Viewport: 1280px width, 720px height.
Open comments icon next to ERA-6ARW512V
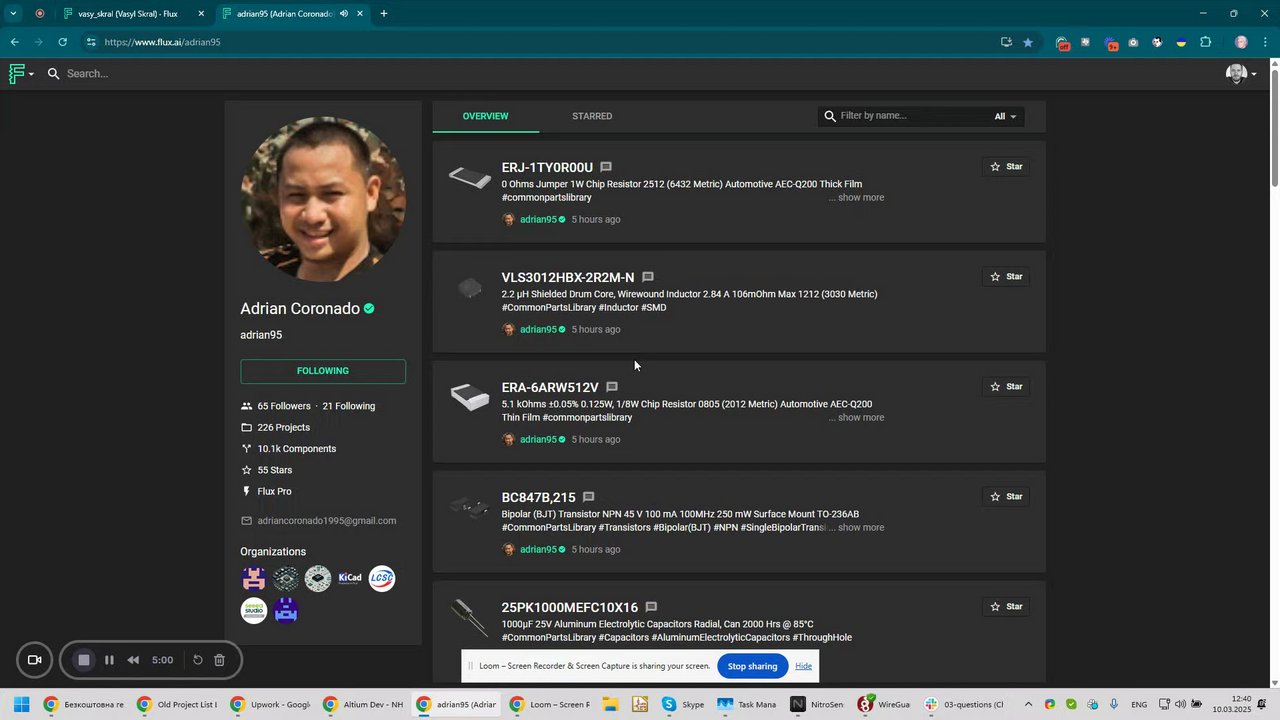click(612, 387)
